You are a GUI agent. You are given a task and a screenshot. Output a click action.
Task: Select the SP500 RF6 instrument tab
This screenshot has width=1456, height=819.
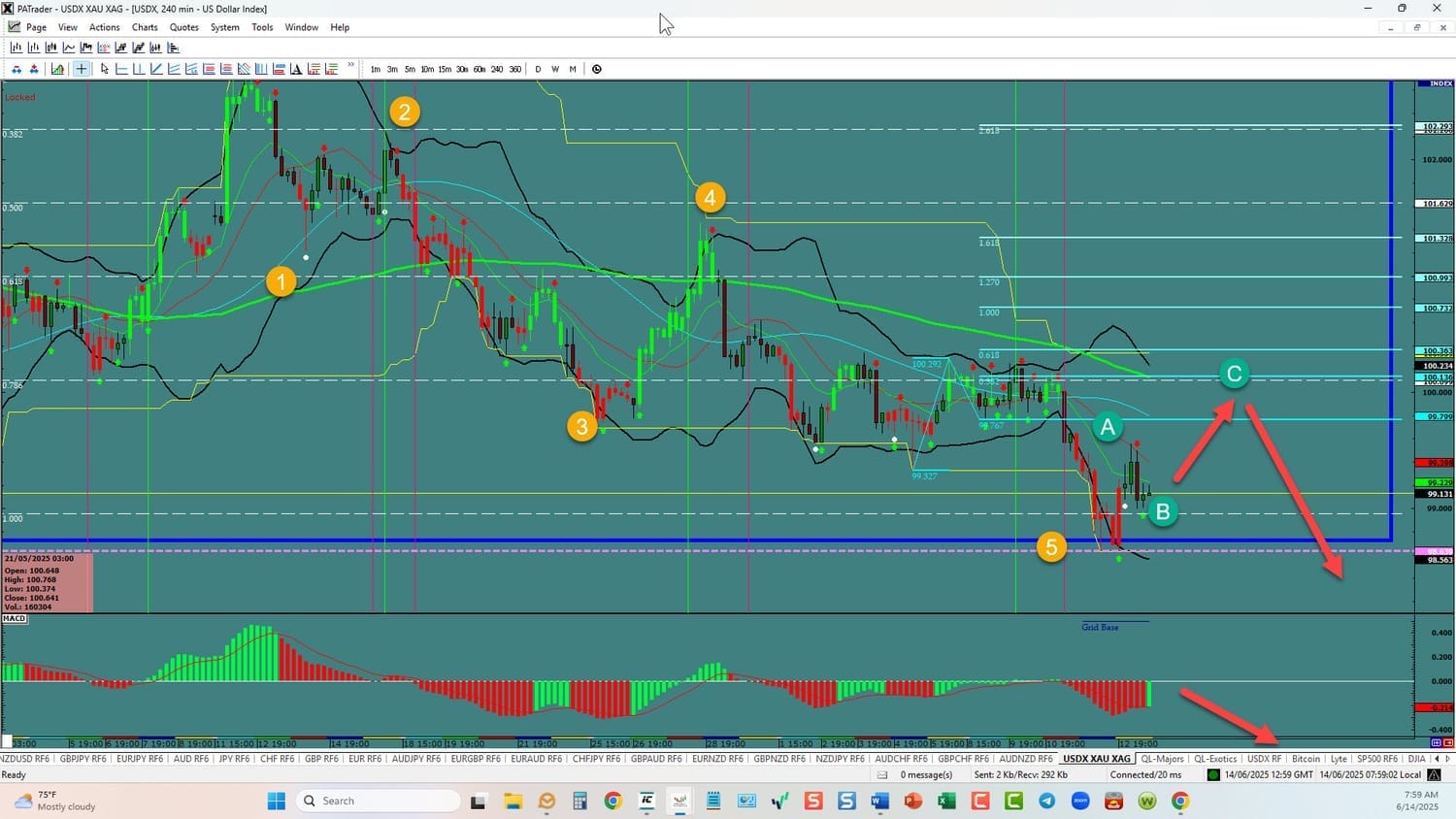[1378, 759]
